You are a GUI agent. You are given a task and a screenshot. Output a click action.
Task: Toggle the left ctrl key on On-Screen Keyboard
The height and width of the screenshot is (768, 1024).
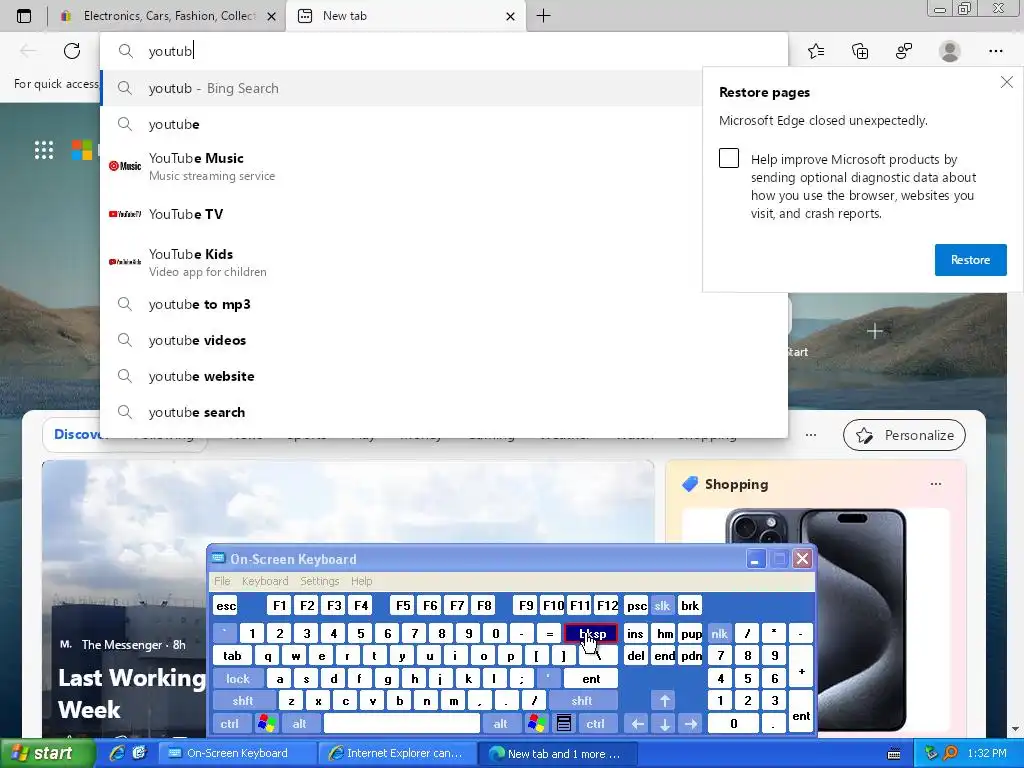click(x=230, y=724)
